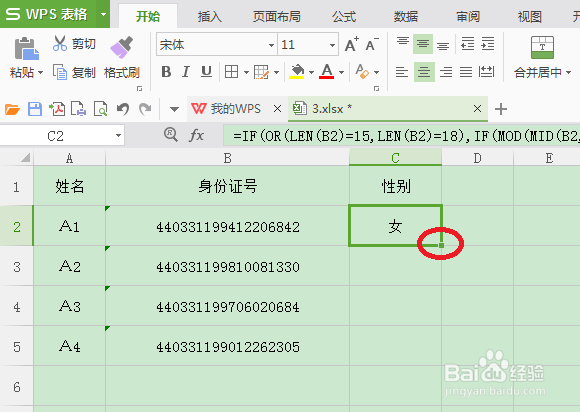Image resolution: width=580 pixels, height=412 pixels.
Task: Add a new document tab
Action: (501, 109)
